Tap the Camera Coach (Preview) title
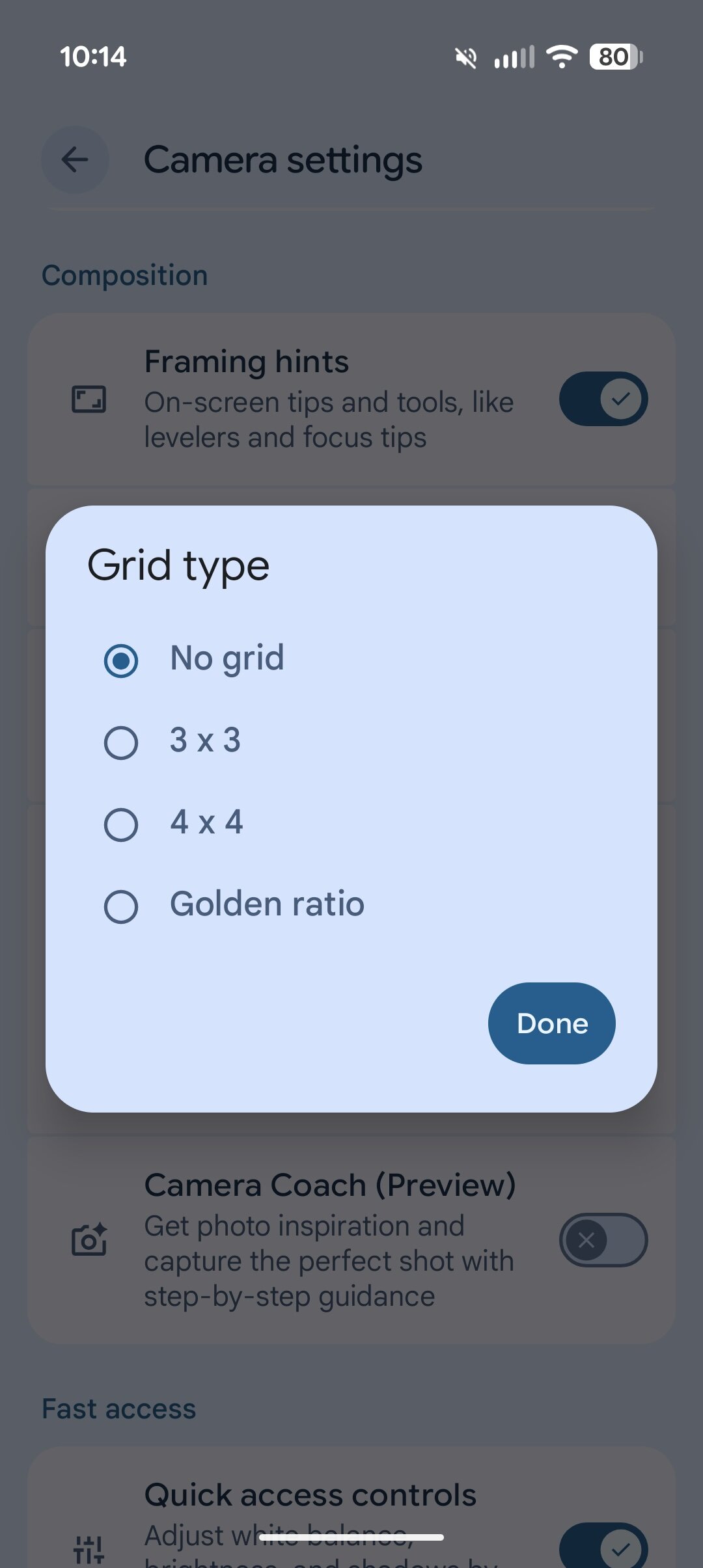Image resolution: width=703 pixels, height=1568 pixels. coord(329,1185)
